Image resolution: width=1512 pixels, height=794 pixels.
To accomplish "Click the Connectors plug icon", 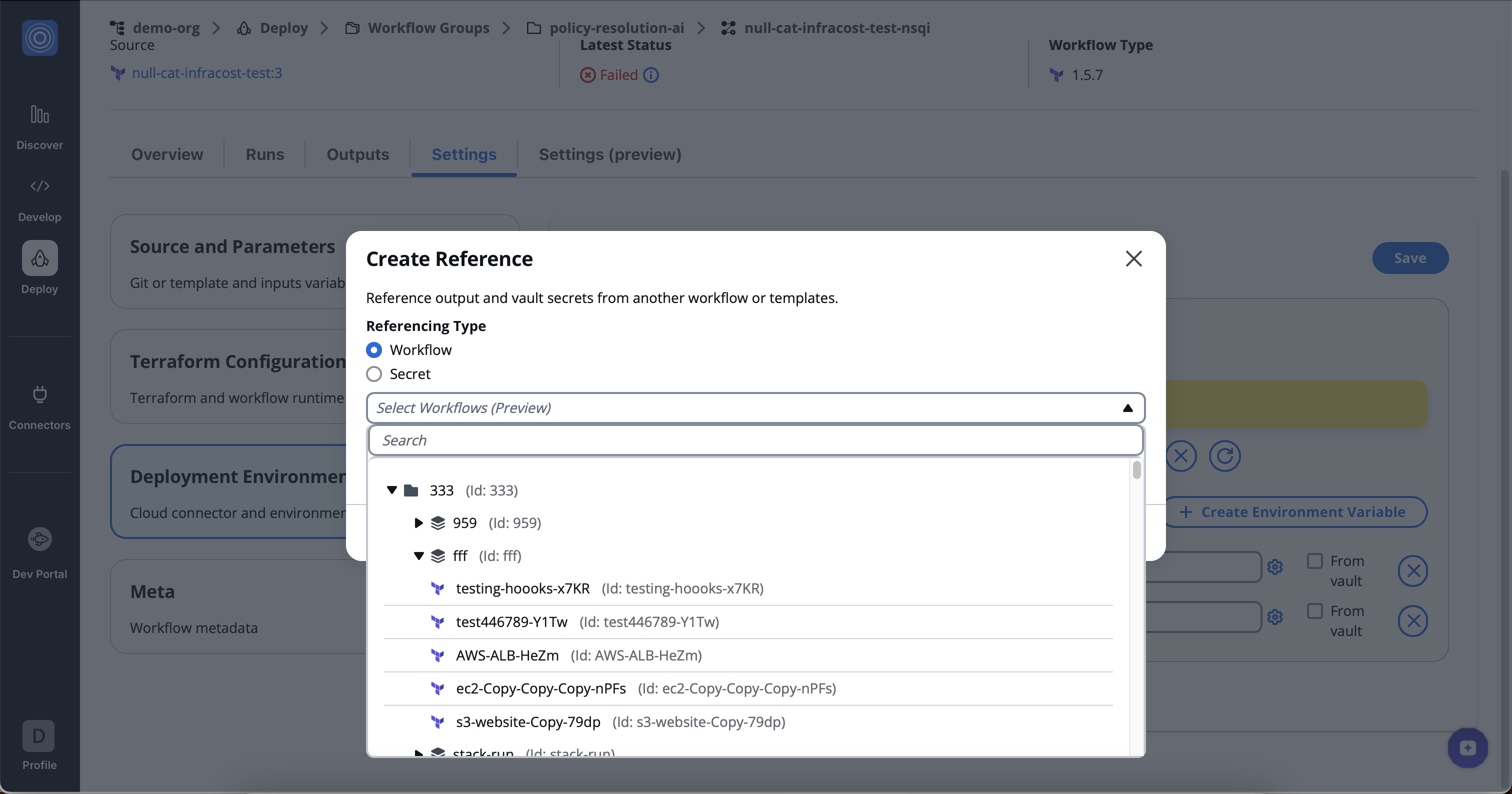I will [x=39, y=394].
